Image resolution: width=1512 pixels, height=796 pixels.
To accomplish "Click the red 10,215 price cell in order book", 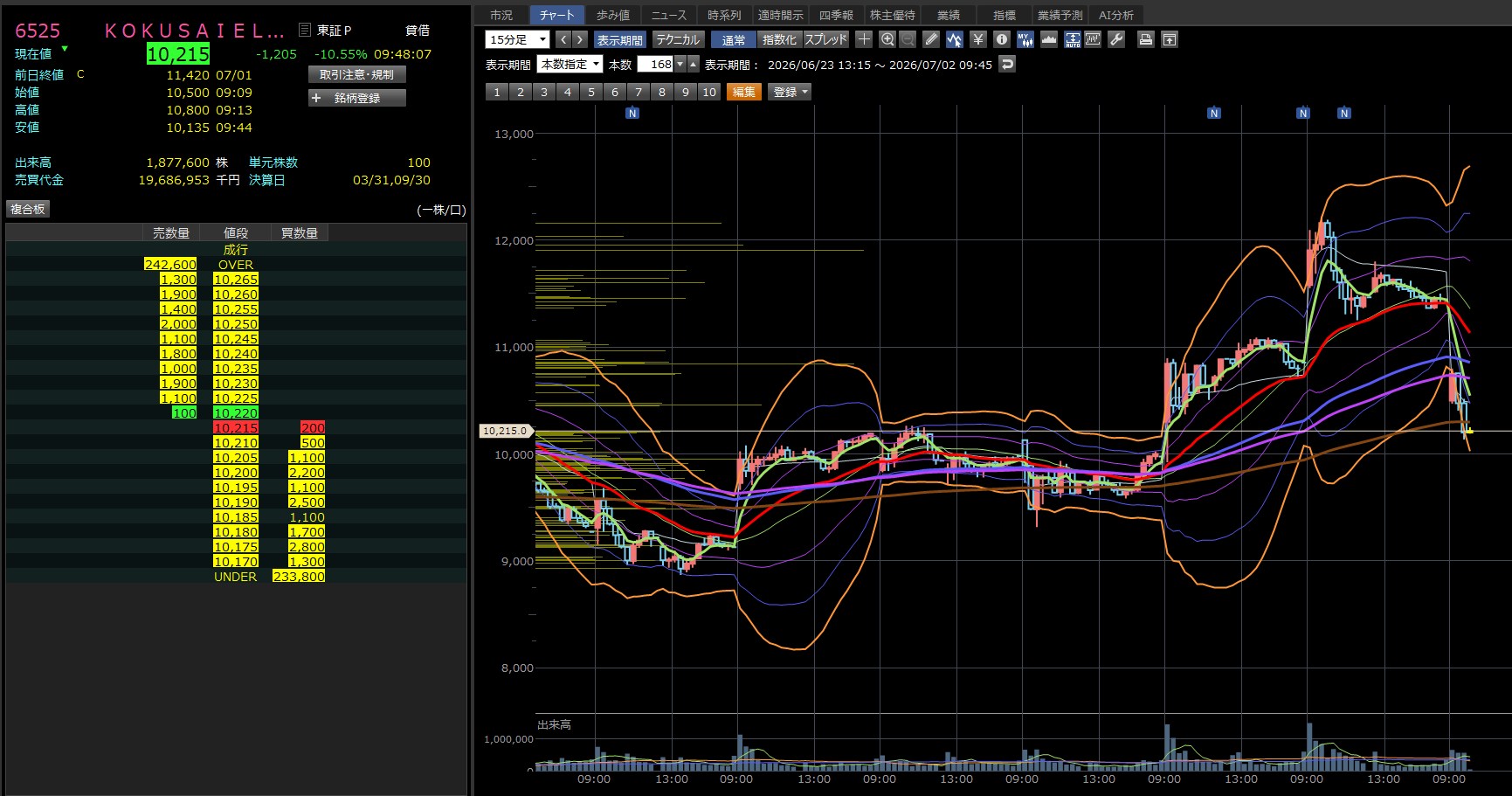I will (236, 428).
